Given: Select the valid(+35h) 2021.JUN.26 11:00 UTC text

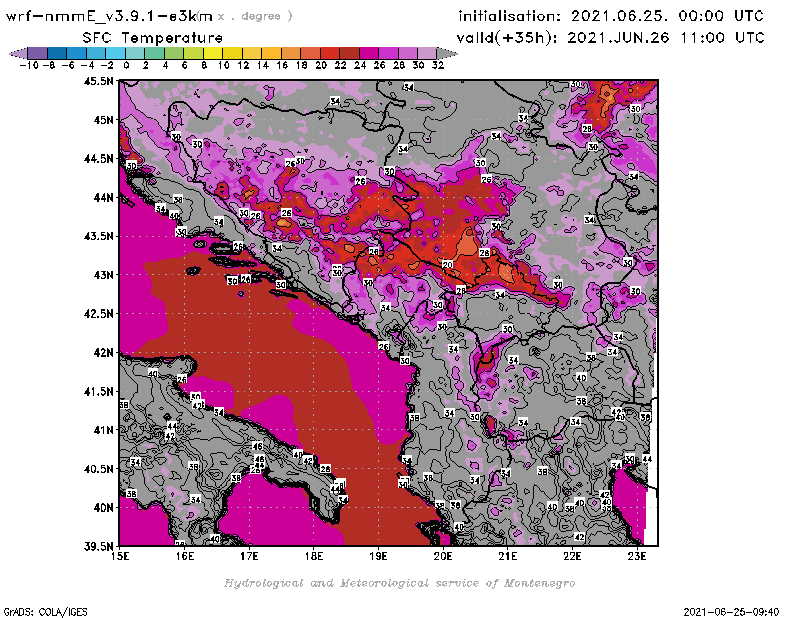Looking at the screenshot, I should coord(610,38).
